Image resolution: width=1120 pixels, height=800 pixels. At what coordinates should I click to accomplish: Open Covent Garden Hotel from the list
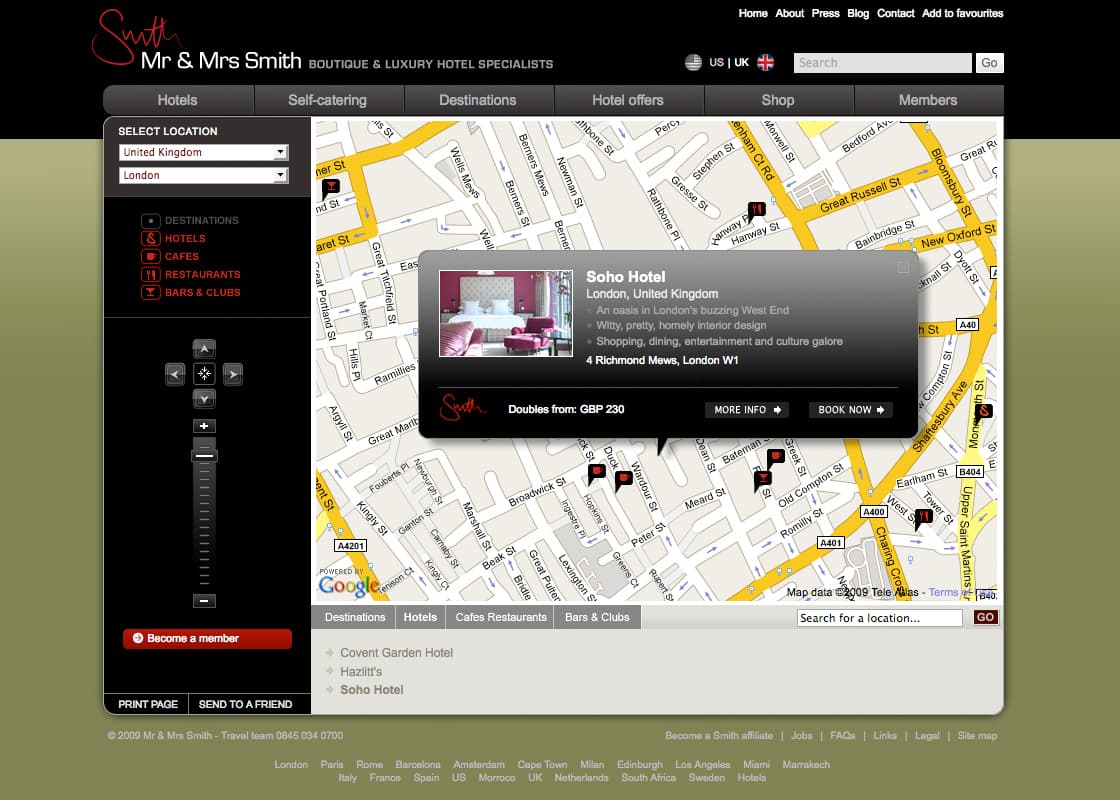tap(396, 653)
